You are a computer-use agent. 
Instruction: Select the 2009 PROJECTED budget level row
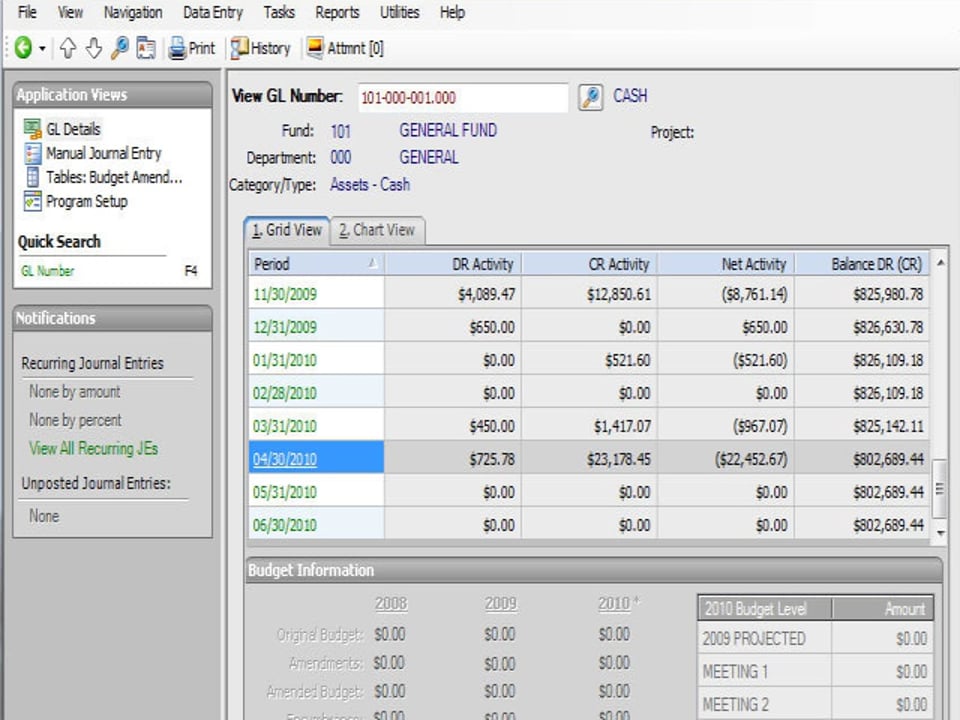pyautogui.click(x=816, y=639)
